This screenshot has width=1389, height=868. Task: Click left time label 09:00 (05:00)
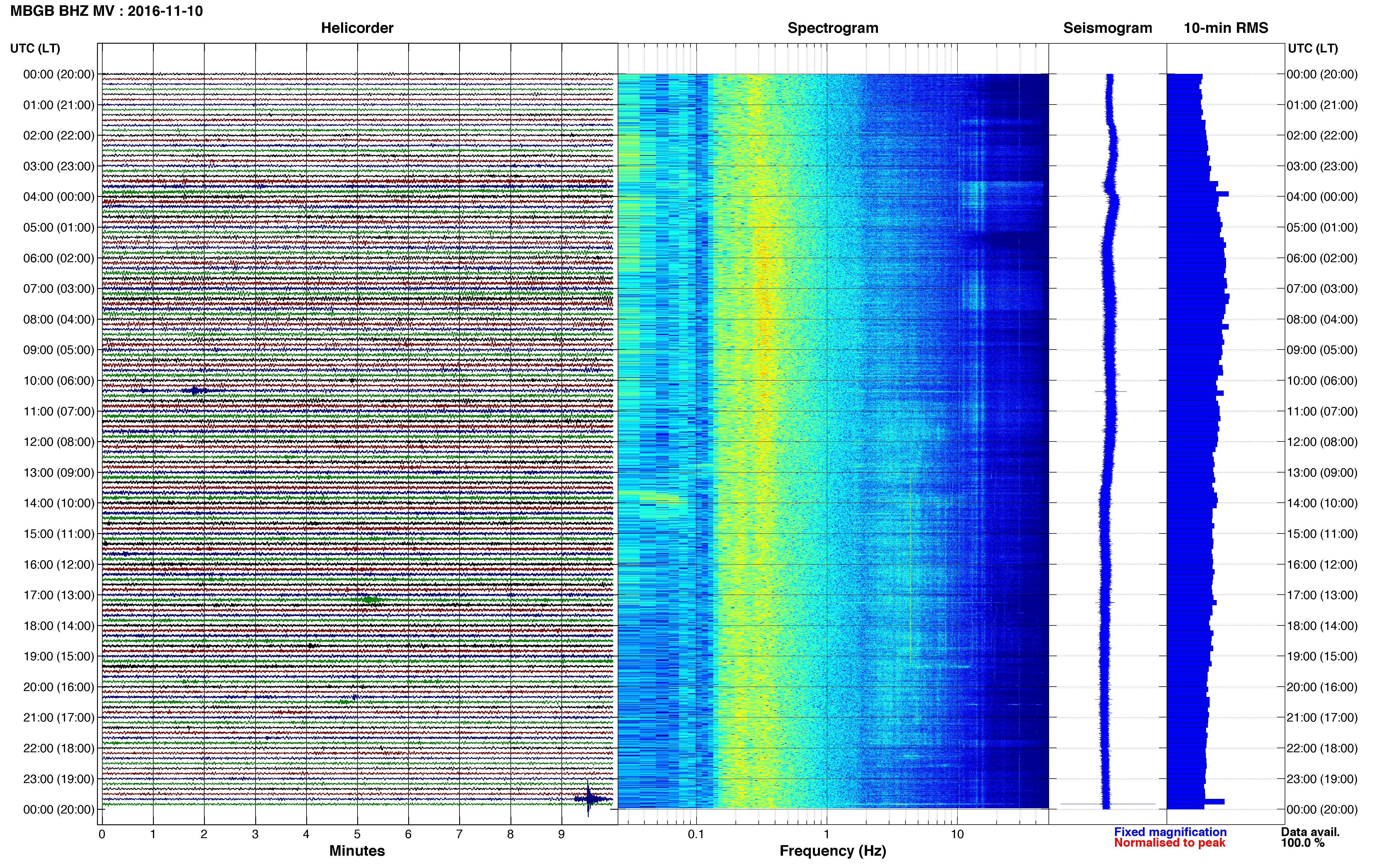tap(59, 350)
